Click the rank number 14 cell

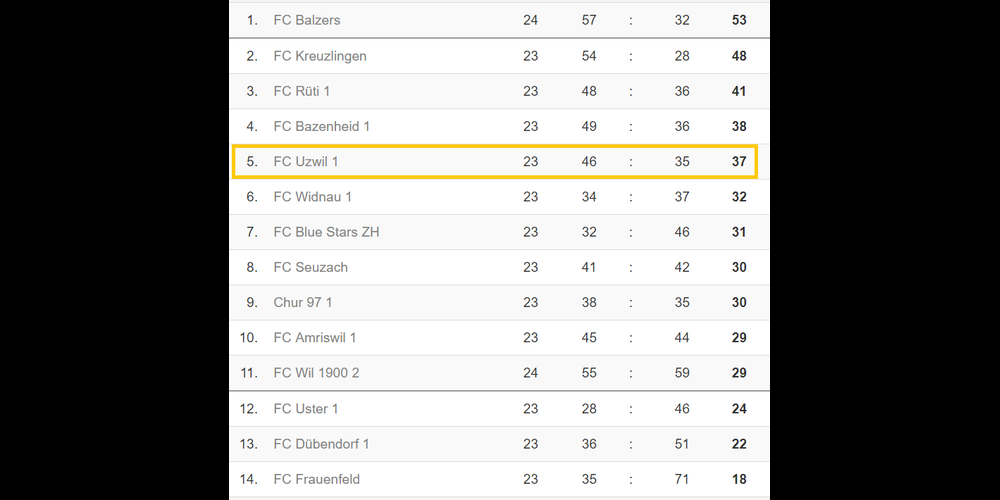pos(249,479)
